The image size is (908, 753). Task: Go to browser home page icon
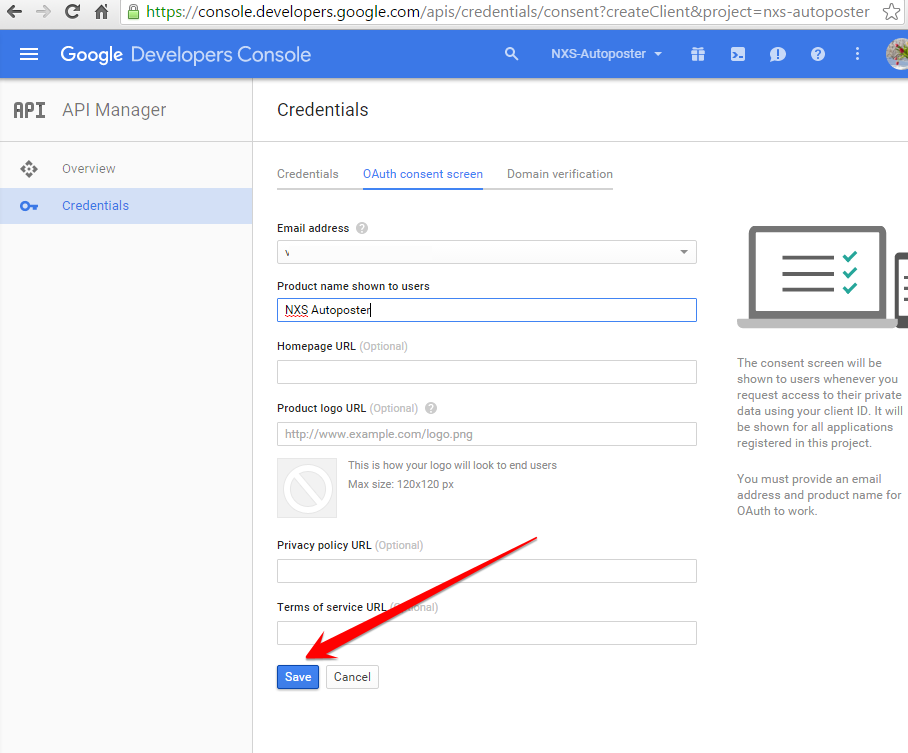coord(102,12)
